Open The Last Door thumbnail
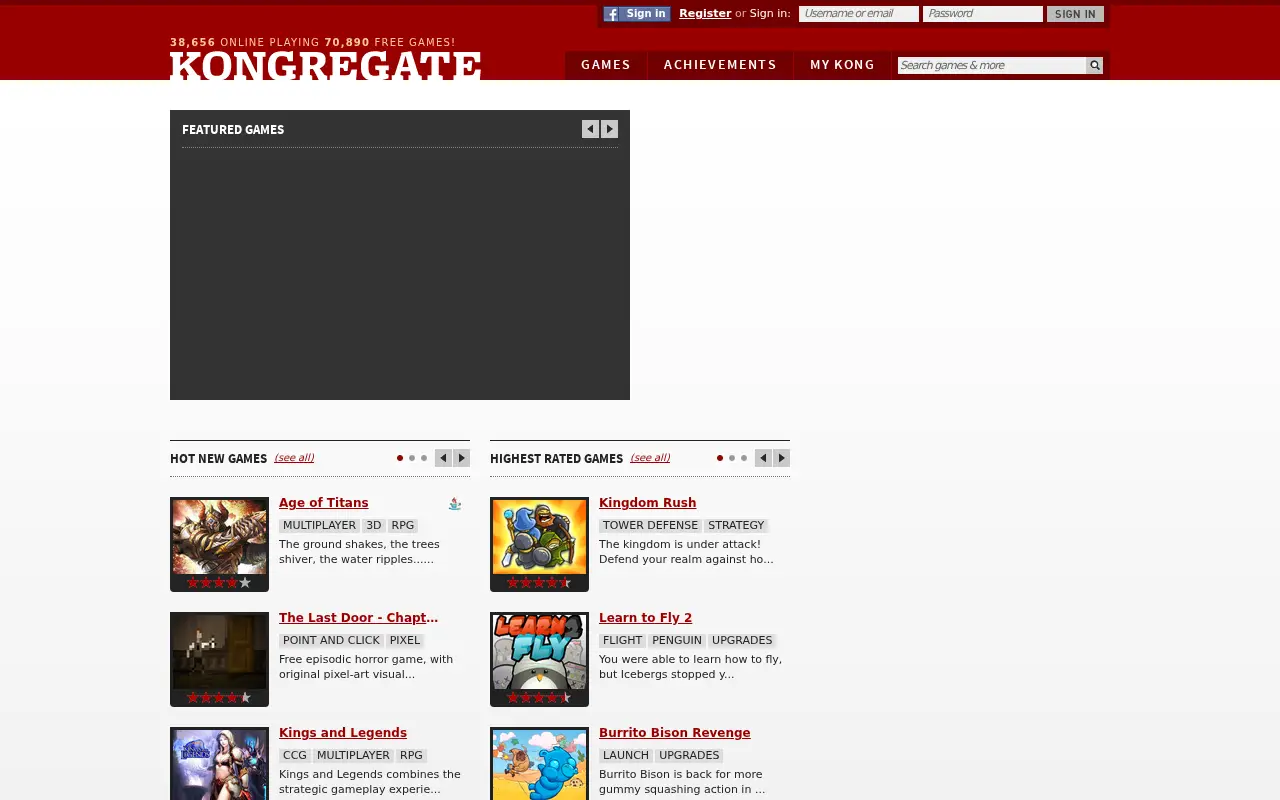1280x800 pixels. pos(220,651)
